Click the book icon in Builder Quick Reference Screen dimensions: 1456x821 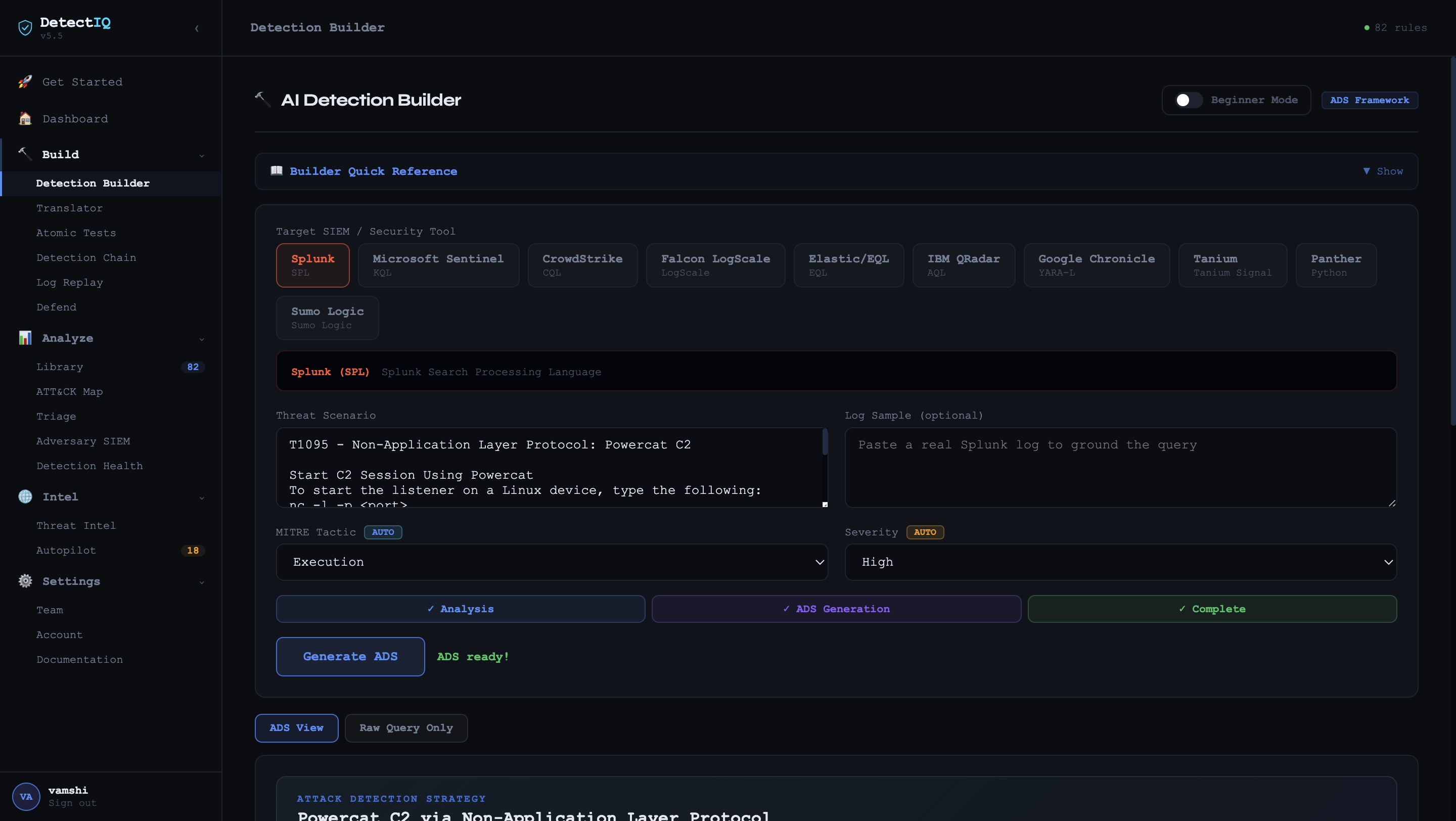[x=277, y=171]
